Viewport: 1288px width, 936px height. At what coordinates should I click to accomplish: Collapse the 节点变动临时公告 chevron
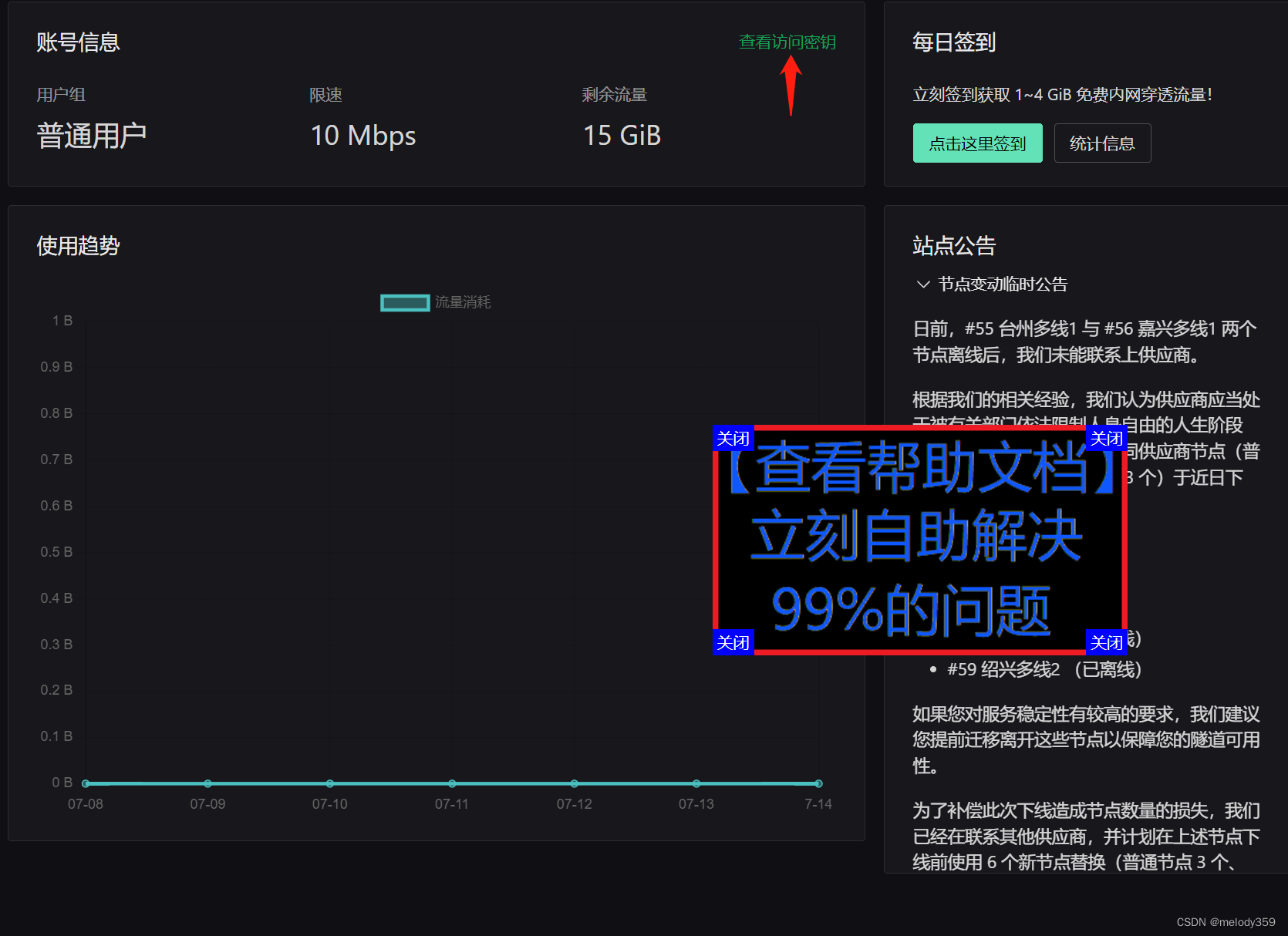(922, 284)
